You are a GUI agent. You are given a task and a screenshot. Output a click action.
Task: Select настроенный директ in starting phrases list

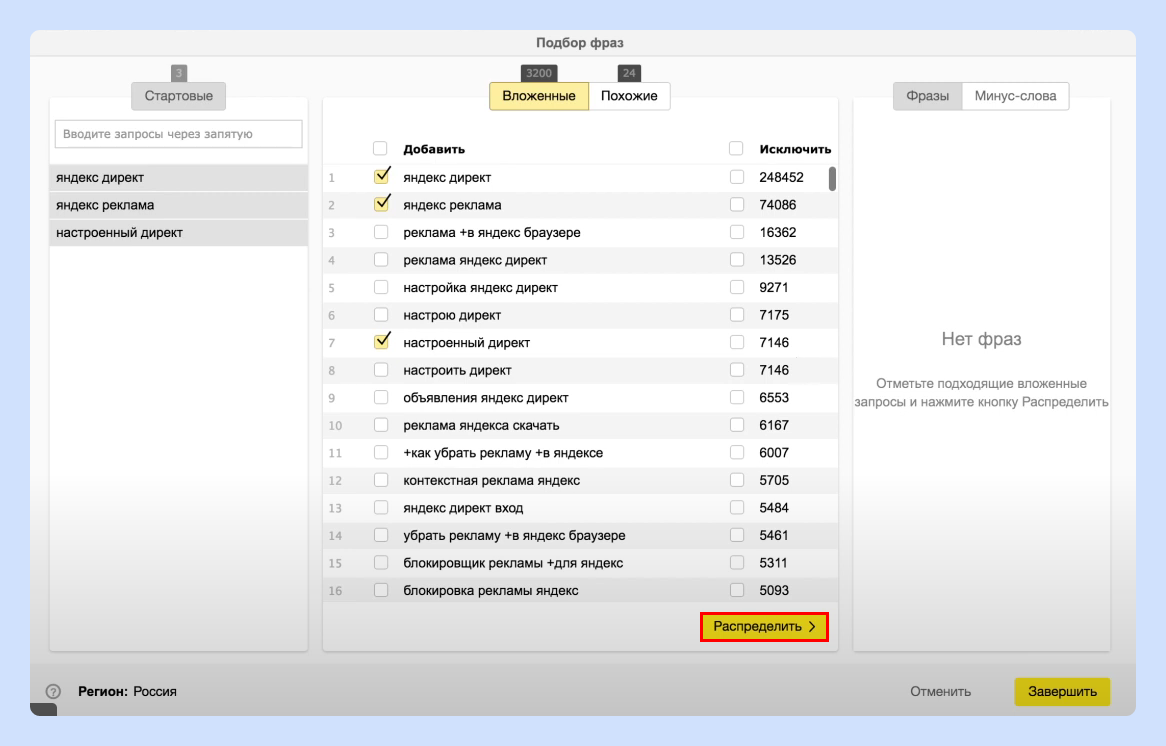[x=178, y=233]
